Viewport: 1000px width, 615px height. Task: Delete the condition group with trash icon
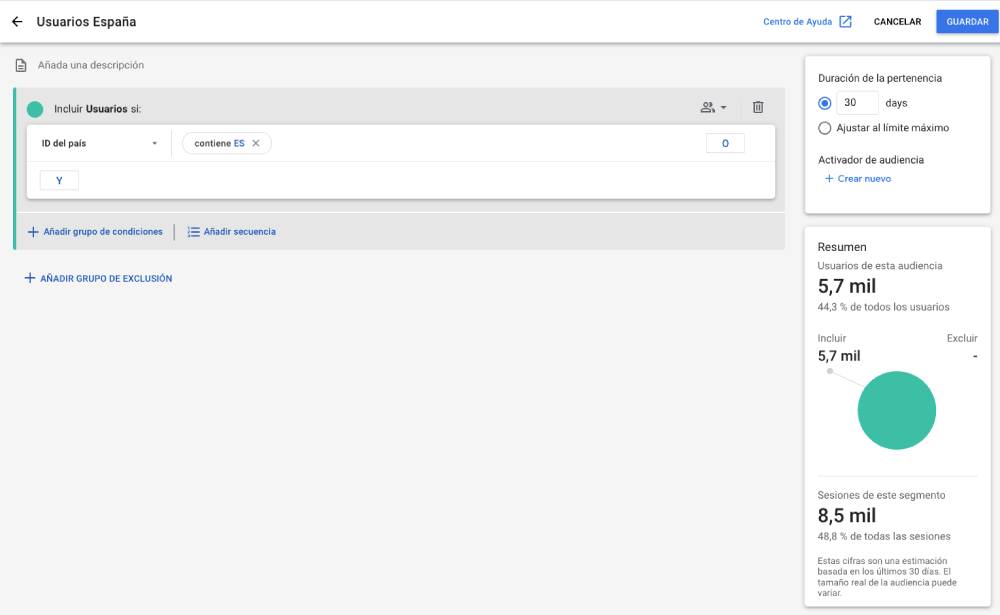(758, 108)
